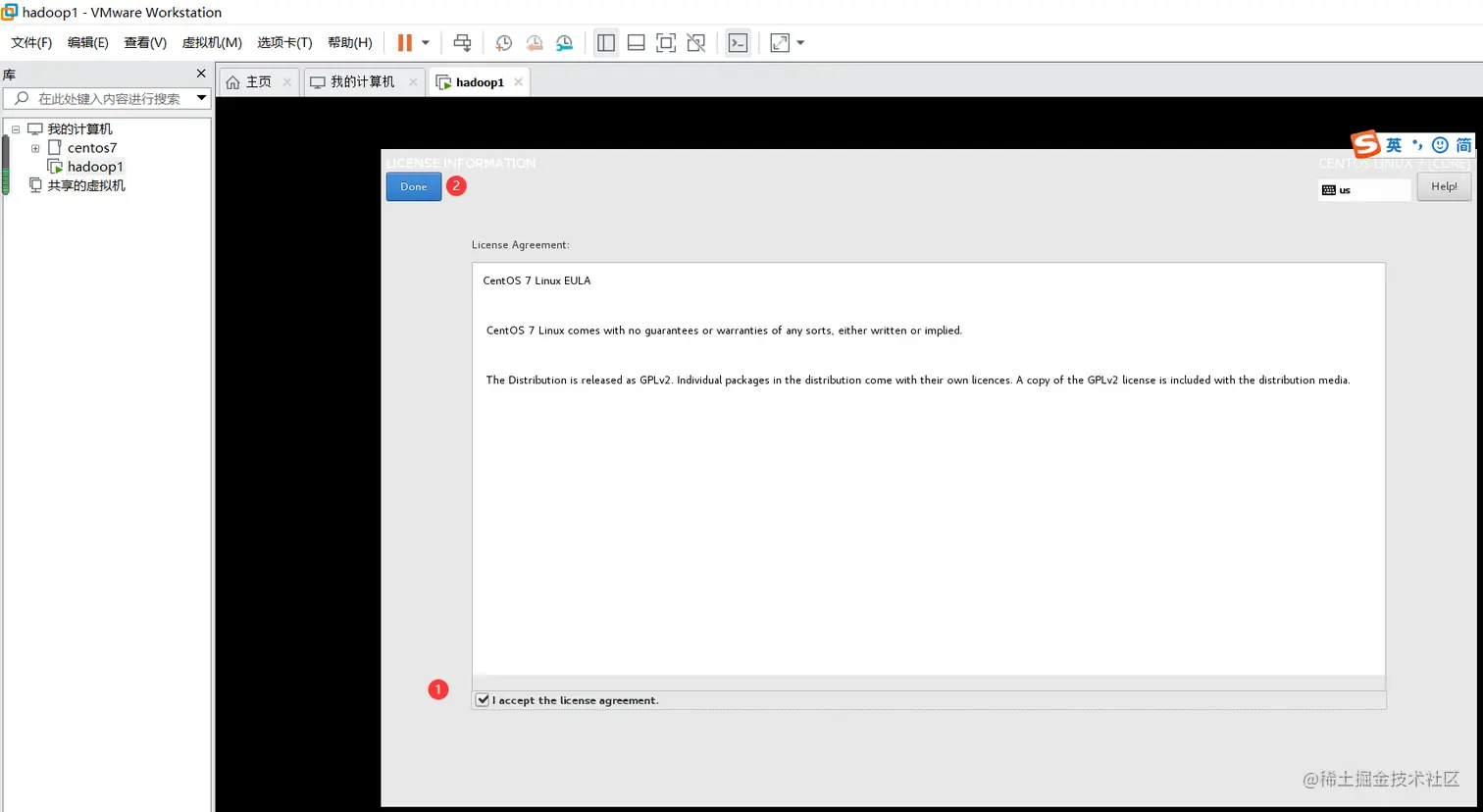Viewport: 1483px width, 812px height.
Task: Open the snapshot manager icon
Action: 564,43
